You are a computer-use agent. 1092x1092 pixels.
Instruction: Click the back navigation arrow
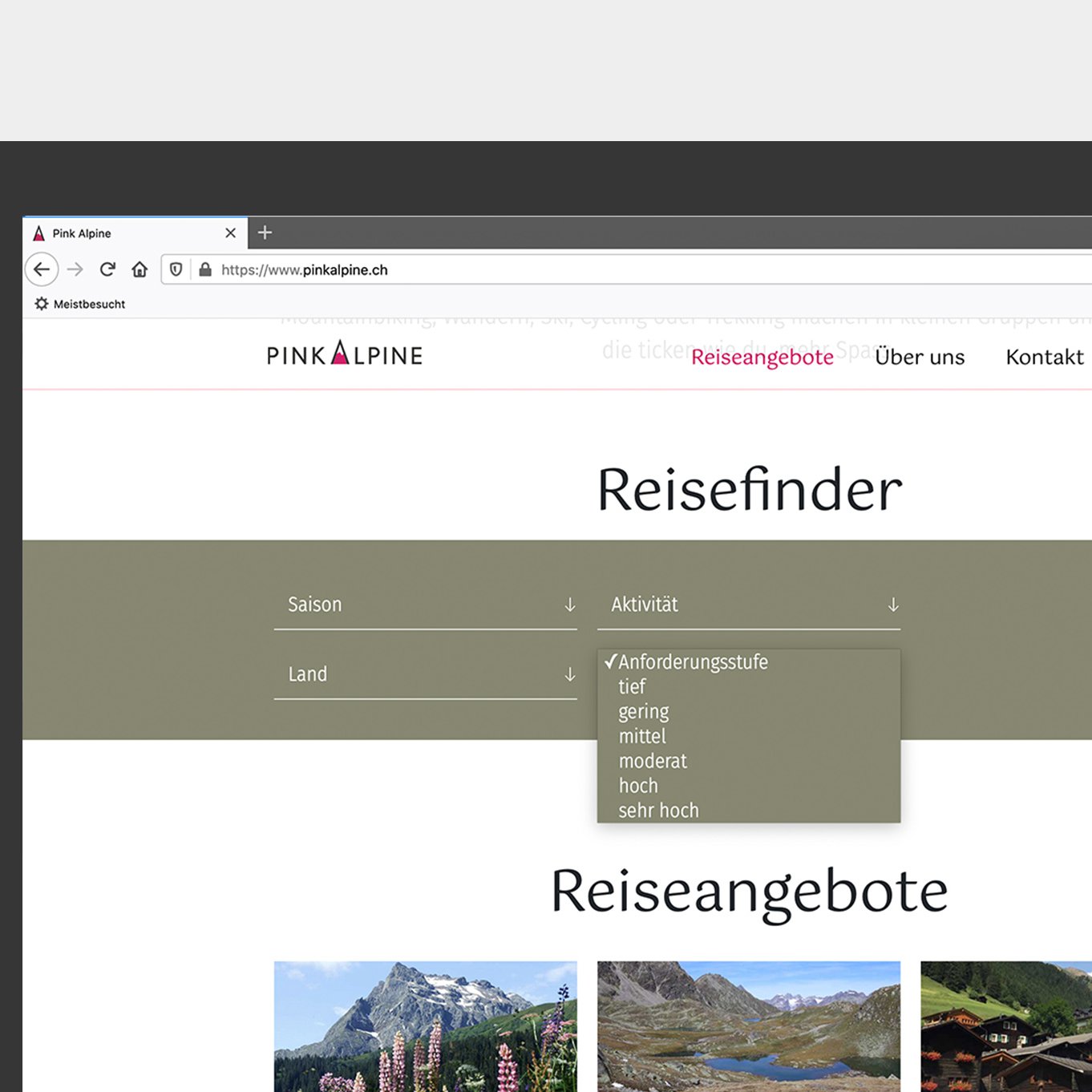coord(42,269)
